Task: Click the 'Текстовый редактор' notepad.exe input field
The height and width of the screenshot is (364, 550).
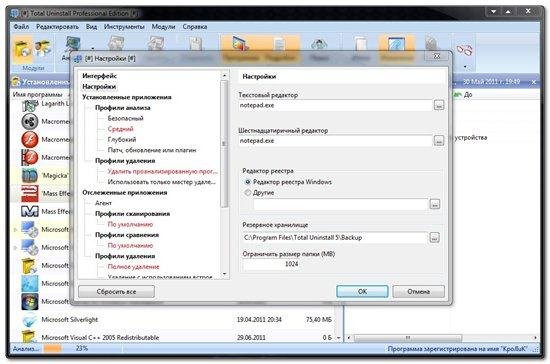Action: (x=335, y=105)
